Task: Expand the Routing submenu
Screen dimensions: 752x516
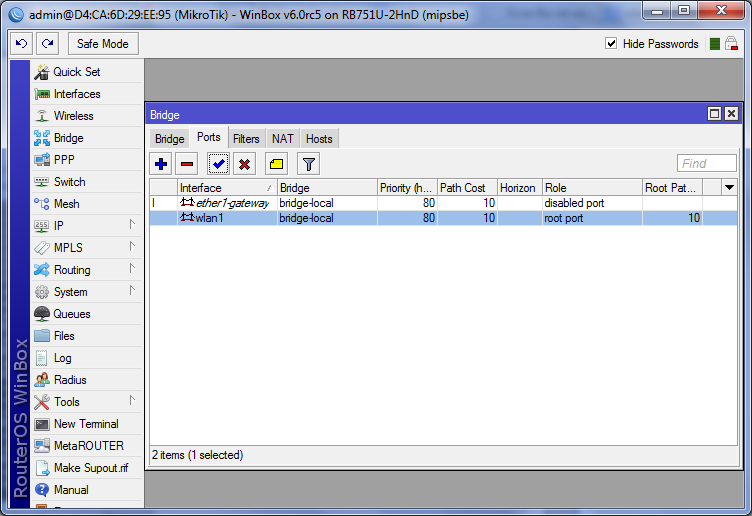Action: tap(87, 270)
